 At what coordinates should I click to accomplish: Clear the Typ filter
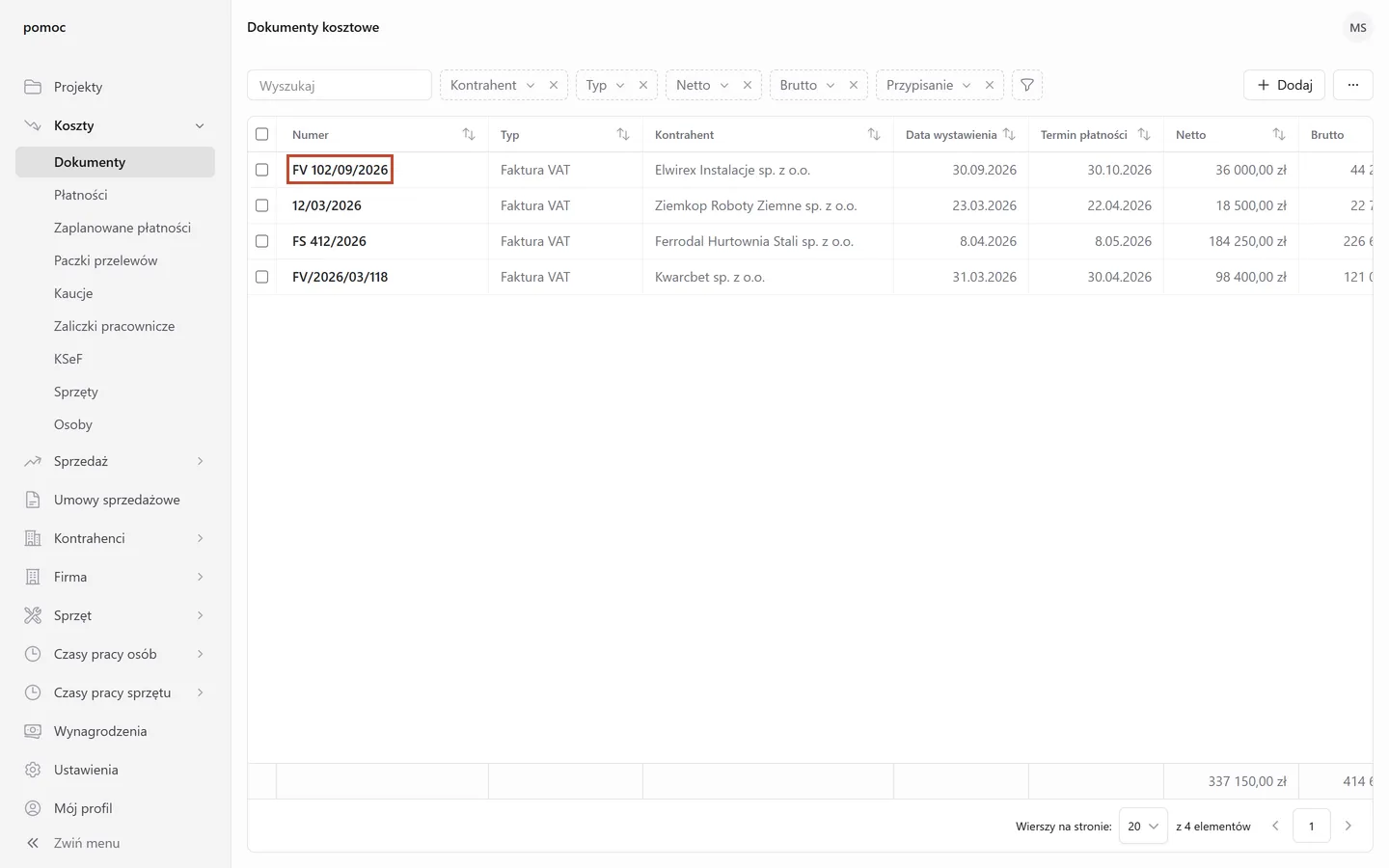[643, 85]
